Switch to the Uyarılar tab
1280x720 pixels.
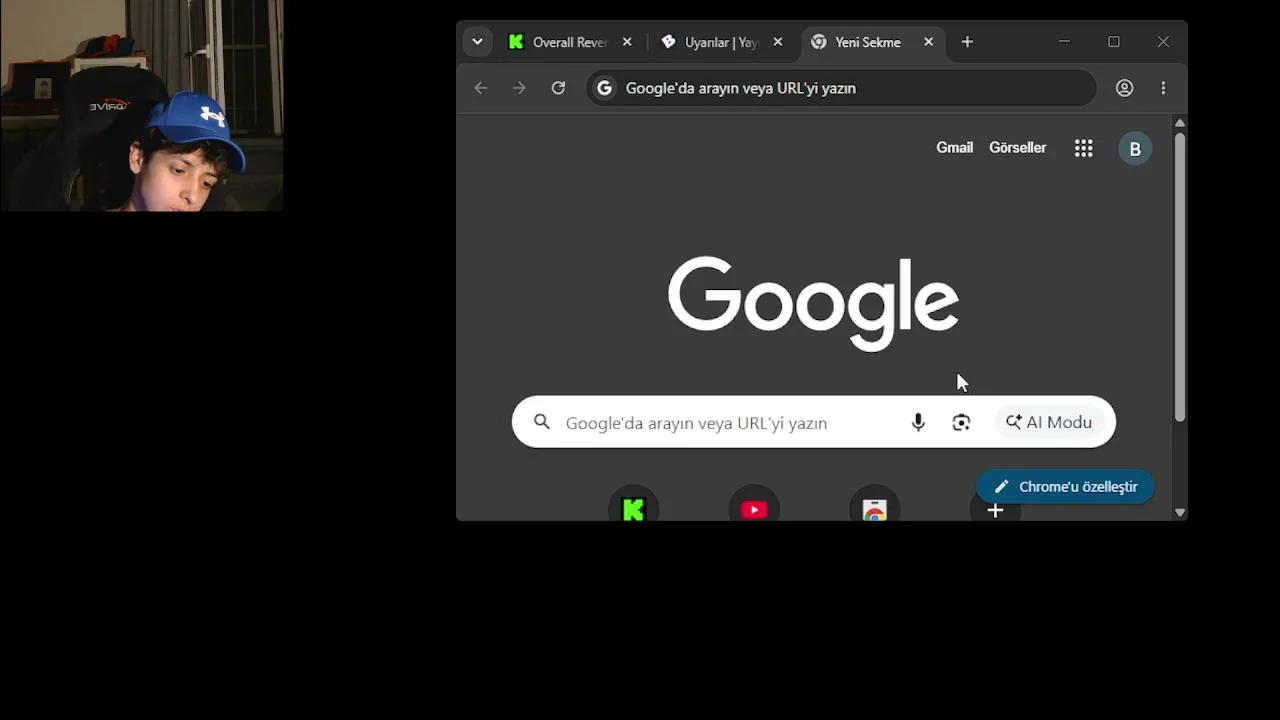721,42
